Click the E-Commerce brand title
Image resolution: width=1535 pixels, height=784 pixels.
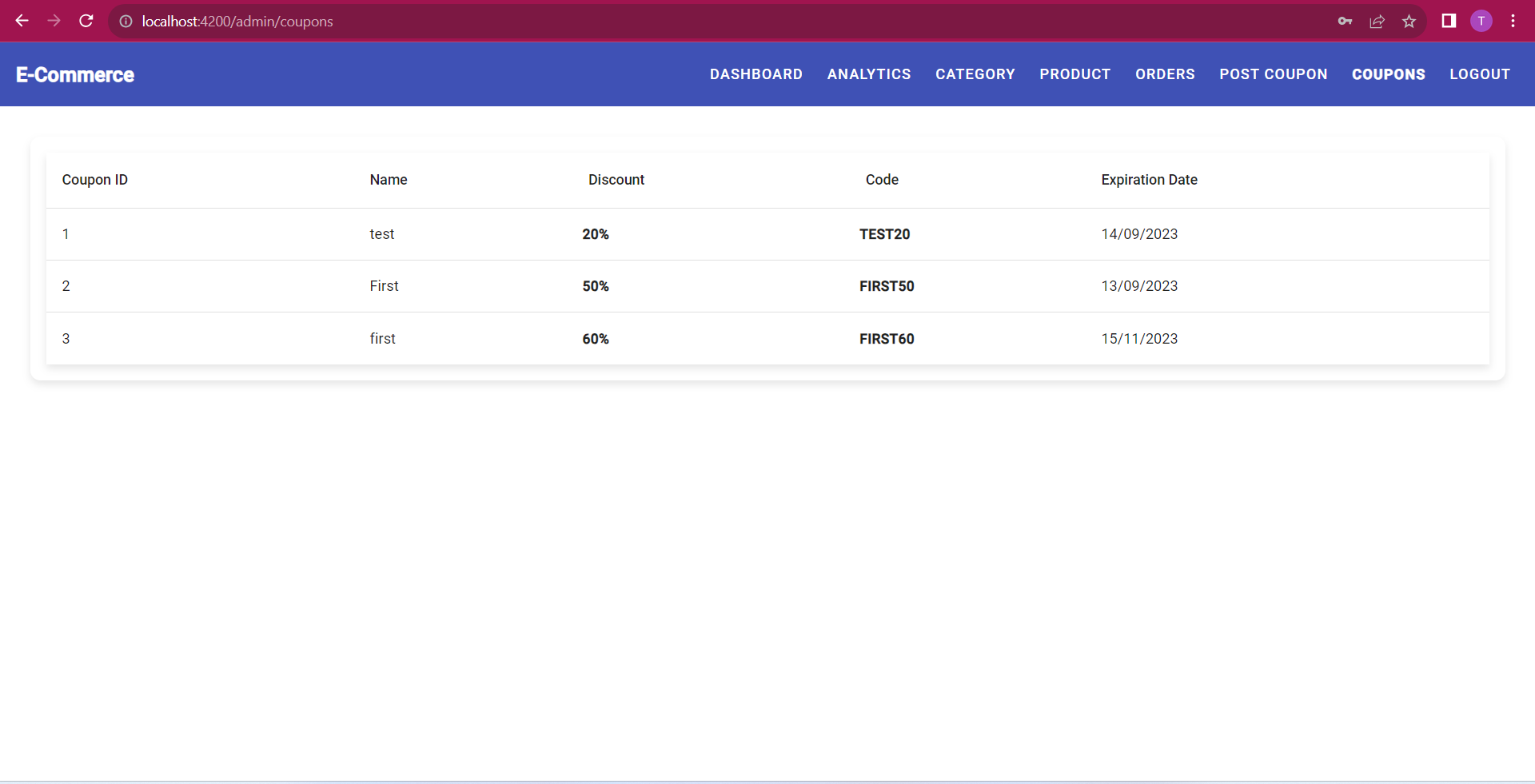pyautogui.click(x=75, y=74)
